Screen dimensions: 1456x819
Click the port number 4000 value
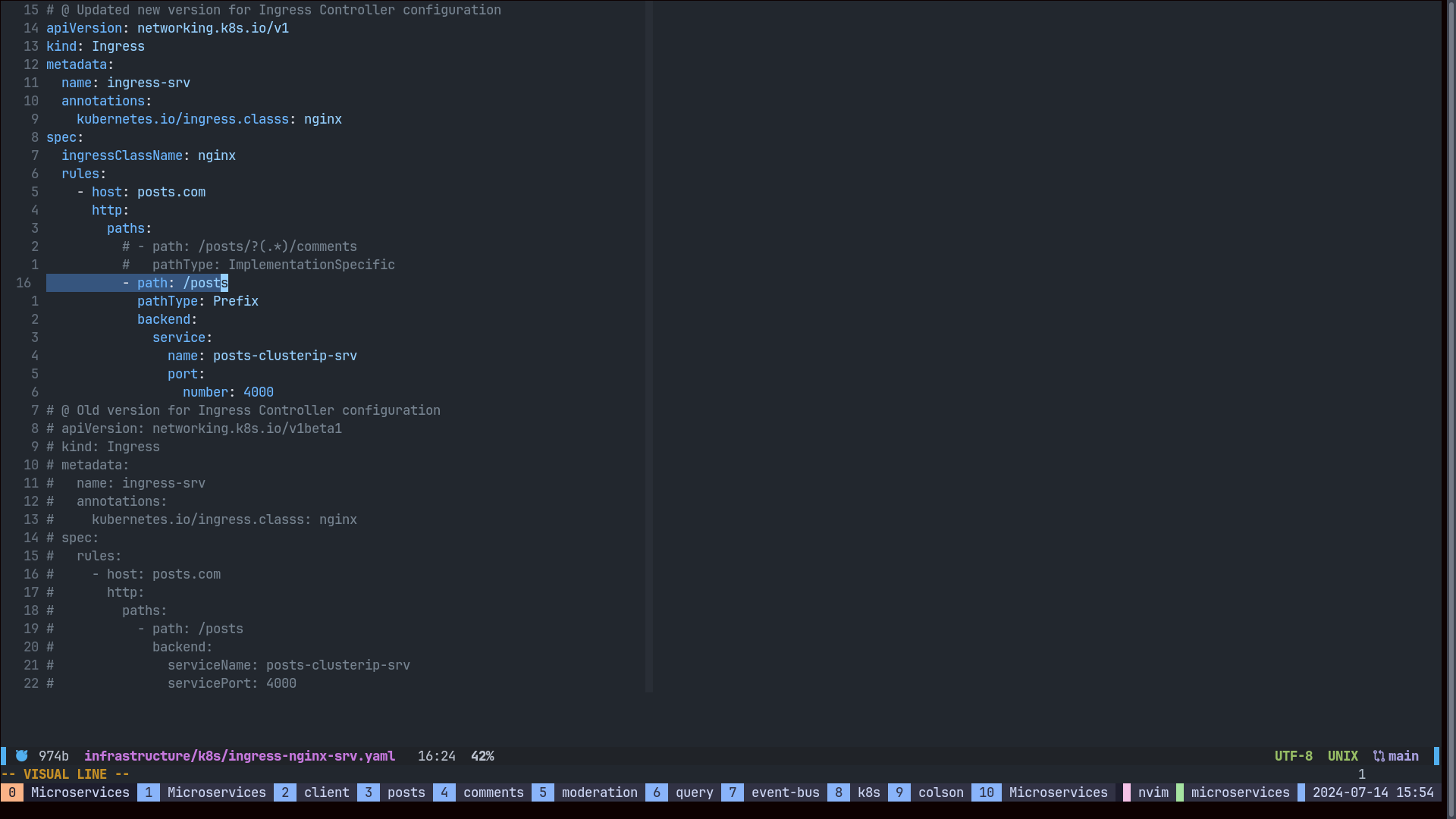pos(258,392)
